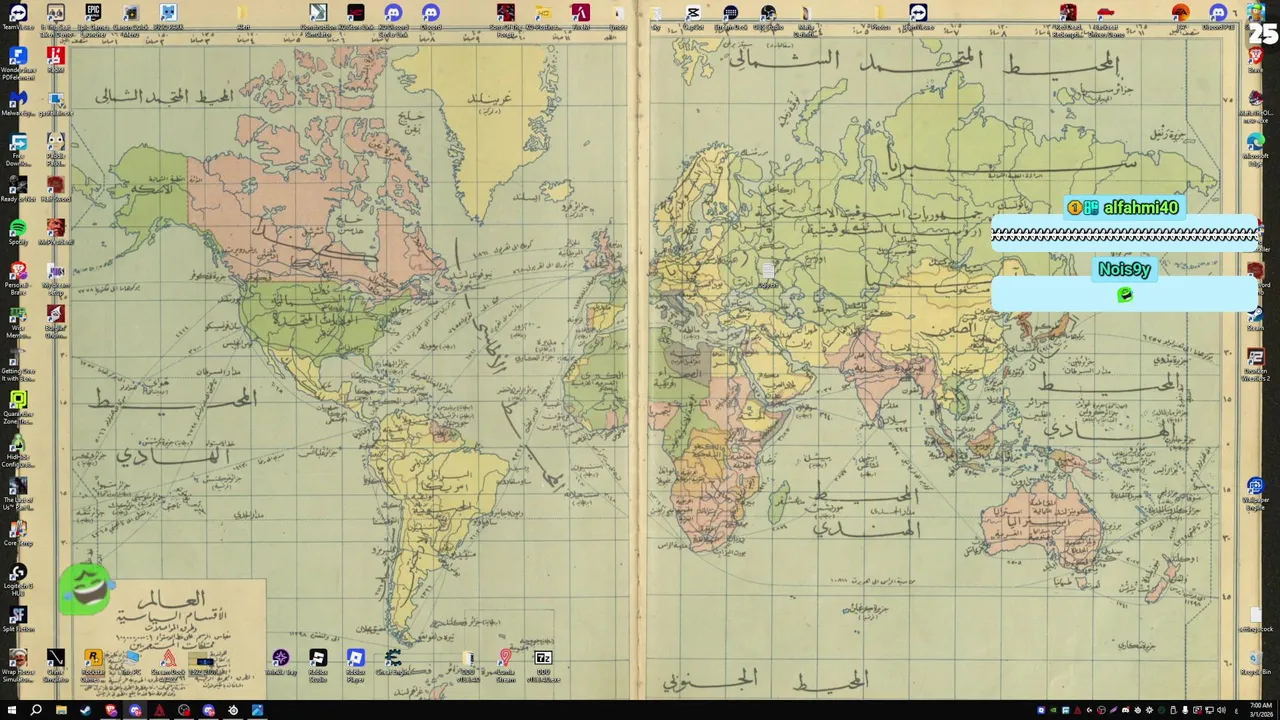Select the Discord PTB desktop icon
The image size is (1280, 720).
pyautogui.click(x=1218, y=16)
